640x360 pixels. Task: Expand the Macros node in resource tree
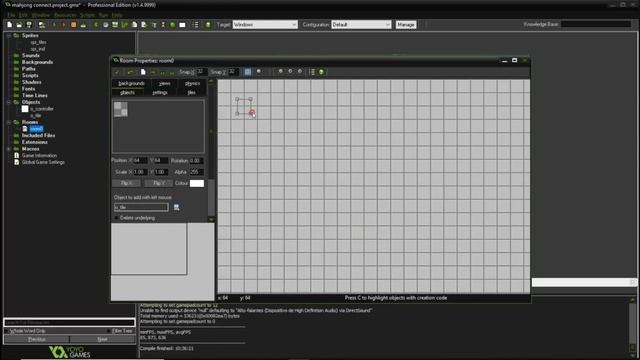point(9,149)
